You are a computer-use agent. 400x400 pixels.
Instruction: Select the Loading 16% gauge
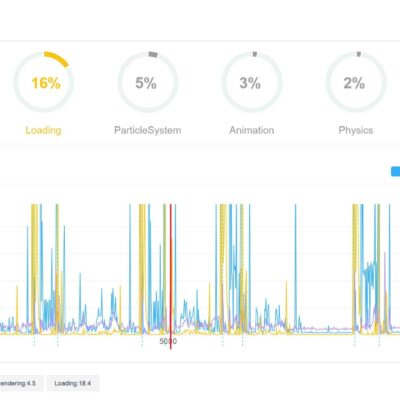click(x=44, y=82)
